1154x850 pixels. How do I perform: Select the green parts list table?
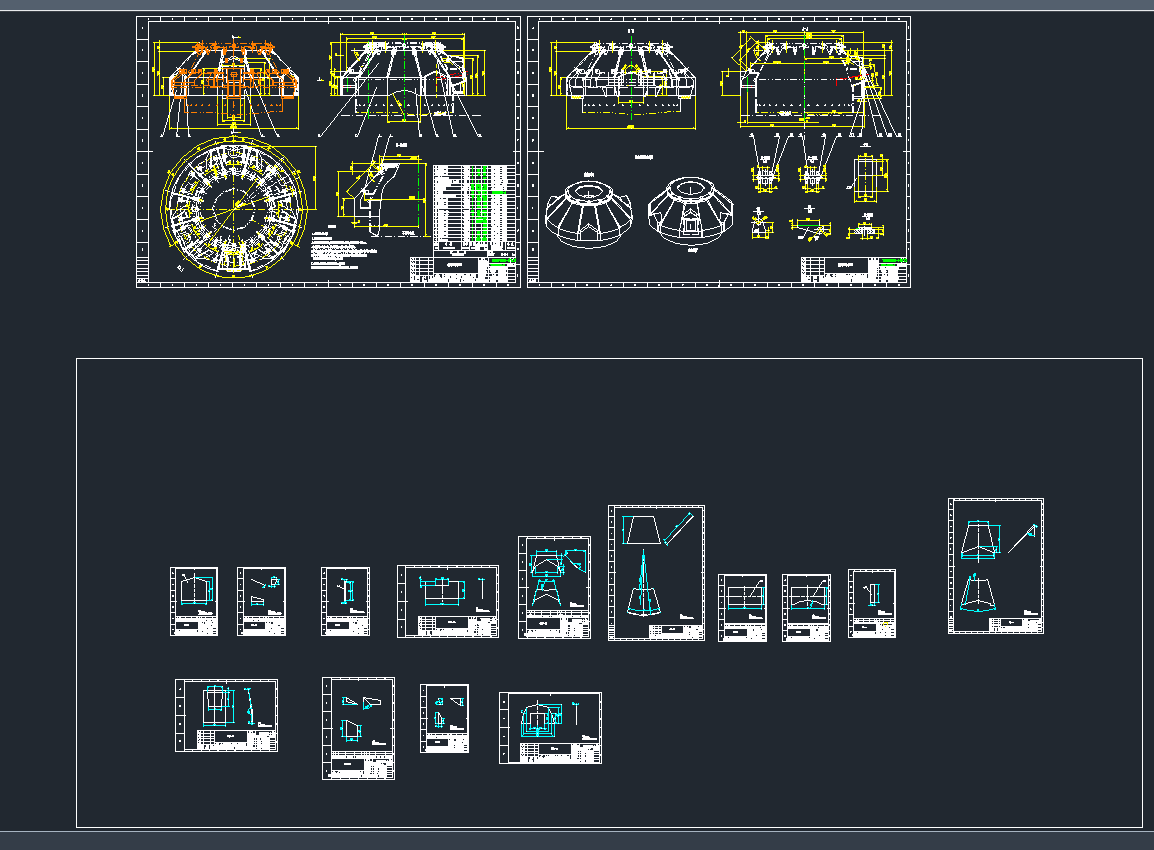click(x=475, y=207)
